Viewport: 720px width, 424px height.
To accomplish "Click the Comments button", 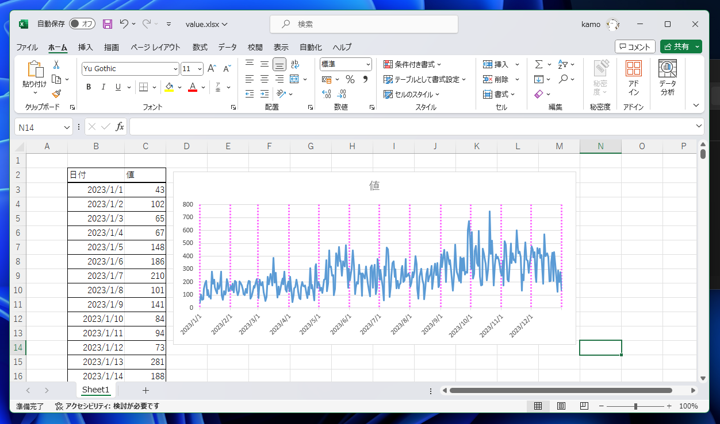I will [635, 47].
